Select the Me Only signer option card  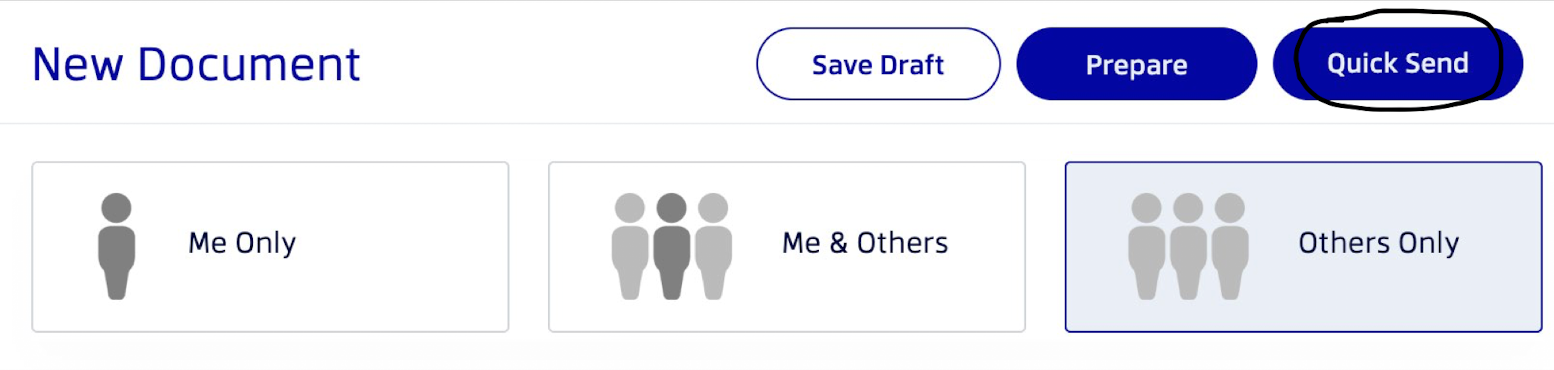270,246
